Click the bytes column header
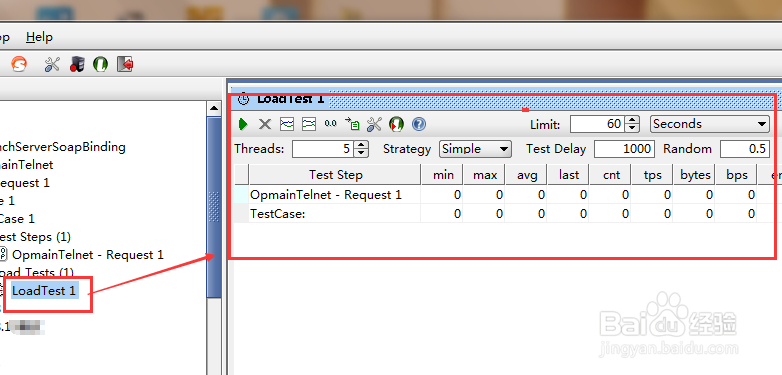 point(694,175)
